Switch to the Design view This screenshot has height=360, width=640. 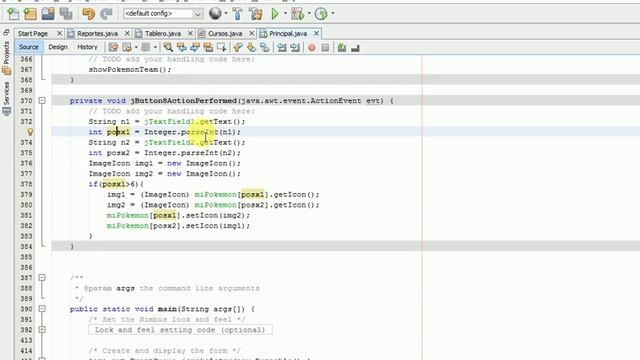(58, 47)
